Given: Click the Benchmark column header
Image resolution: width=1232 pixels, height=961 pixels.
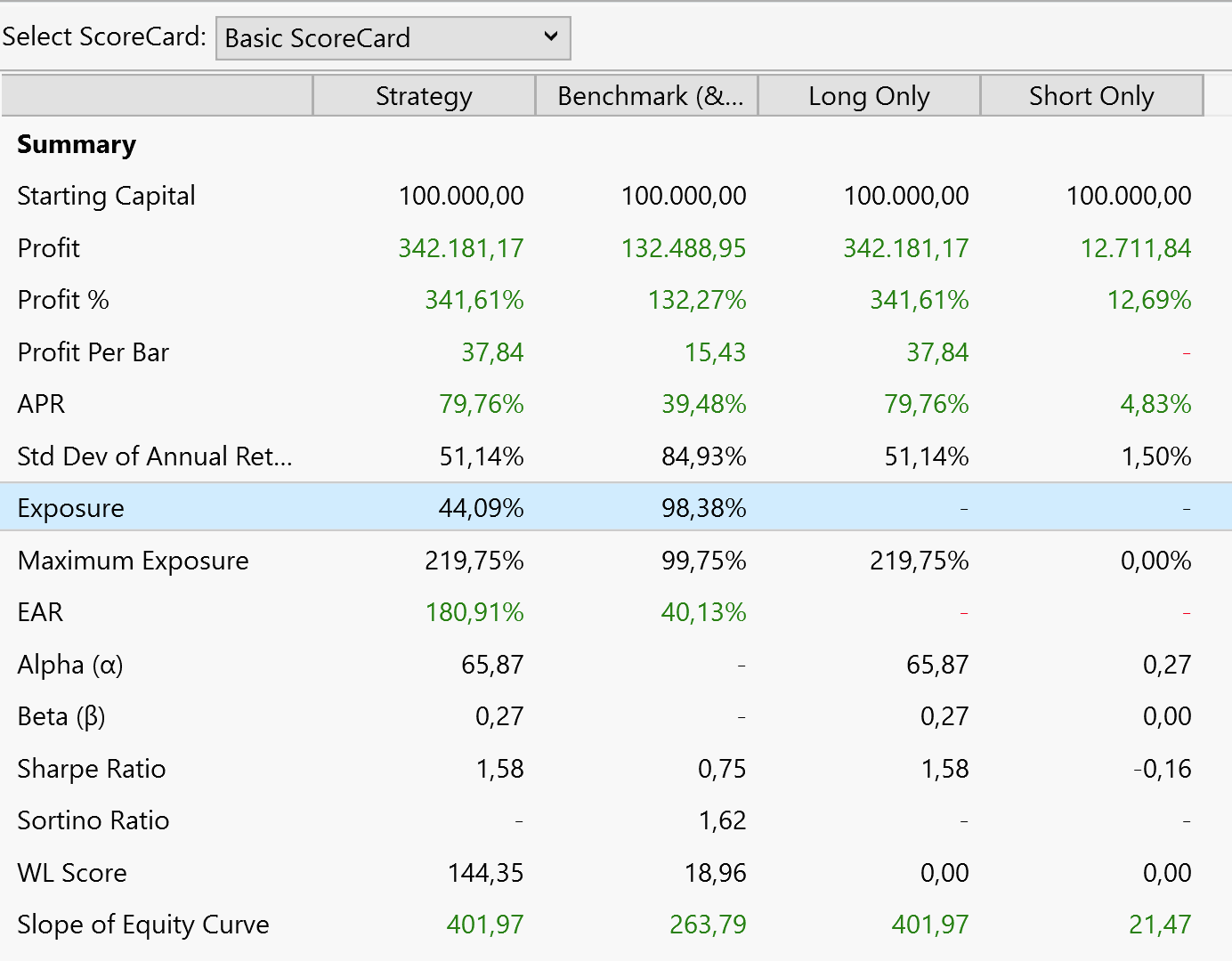Looking at the screenshot, I should [647, 96].
